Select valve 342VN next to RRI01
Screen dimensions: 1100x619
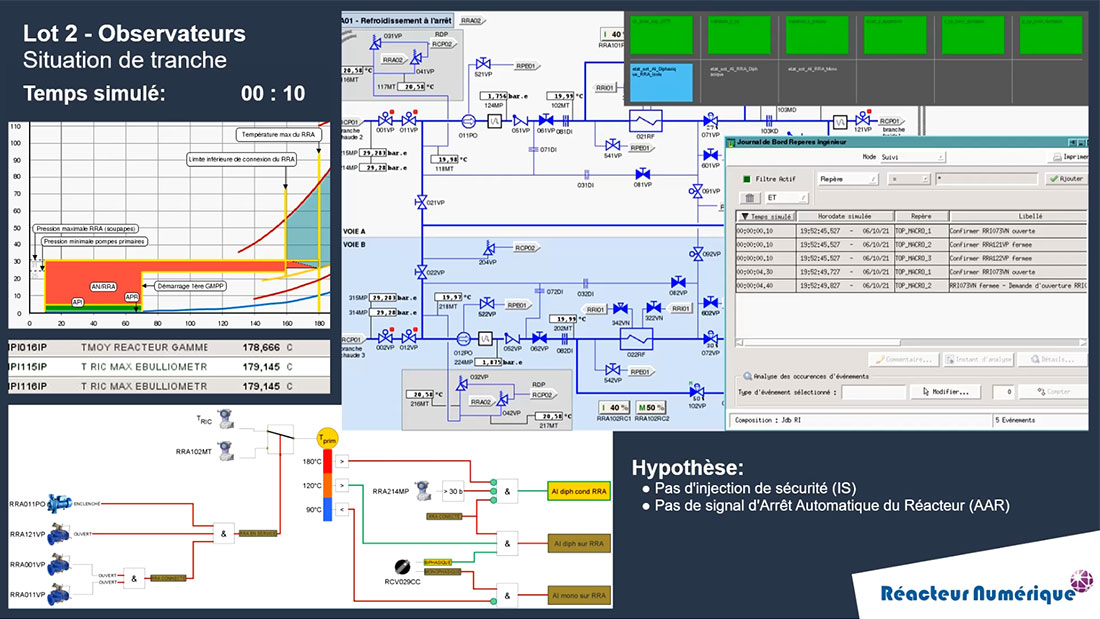pos(621,308)
